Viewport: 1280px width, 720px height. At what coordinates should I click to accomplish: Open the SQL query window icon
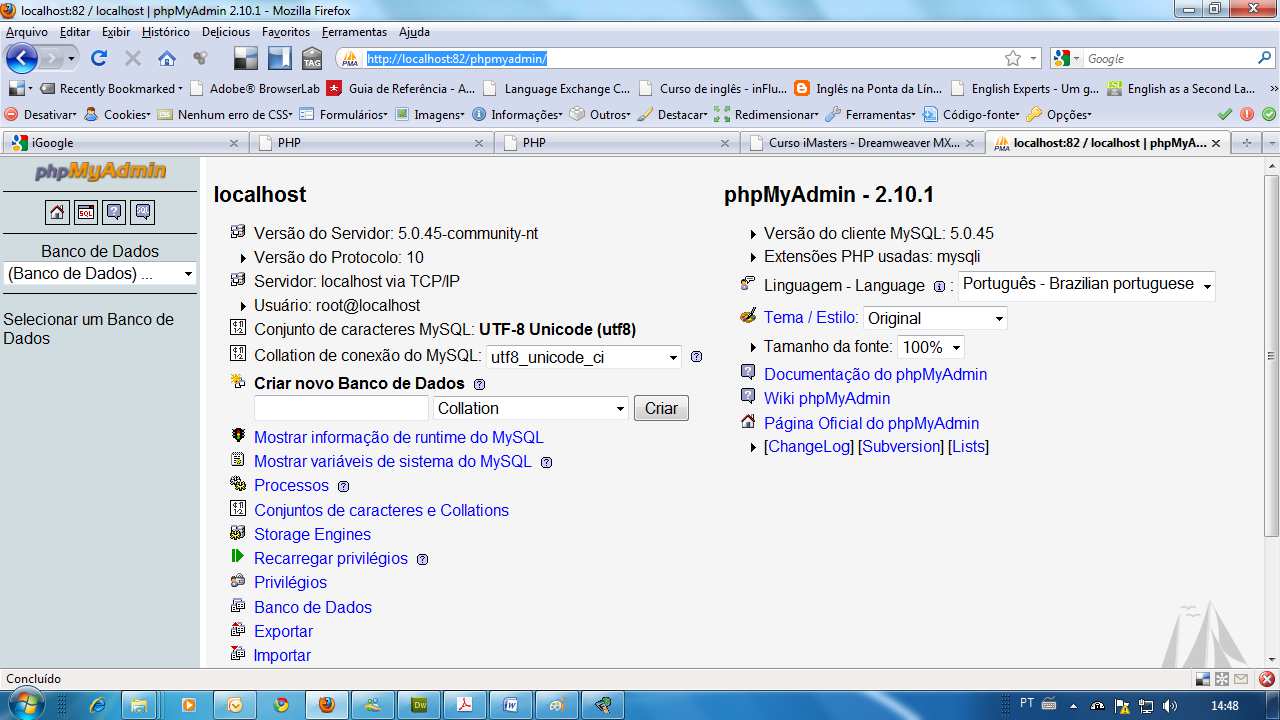click(86, 212)
